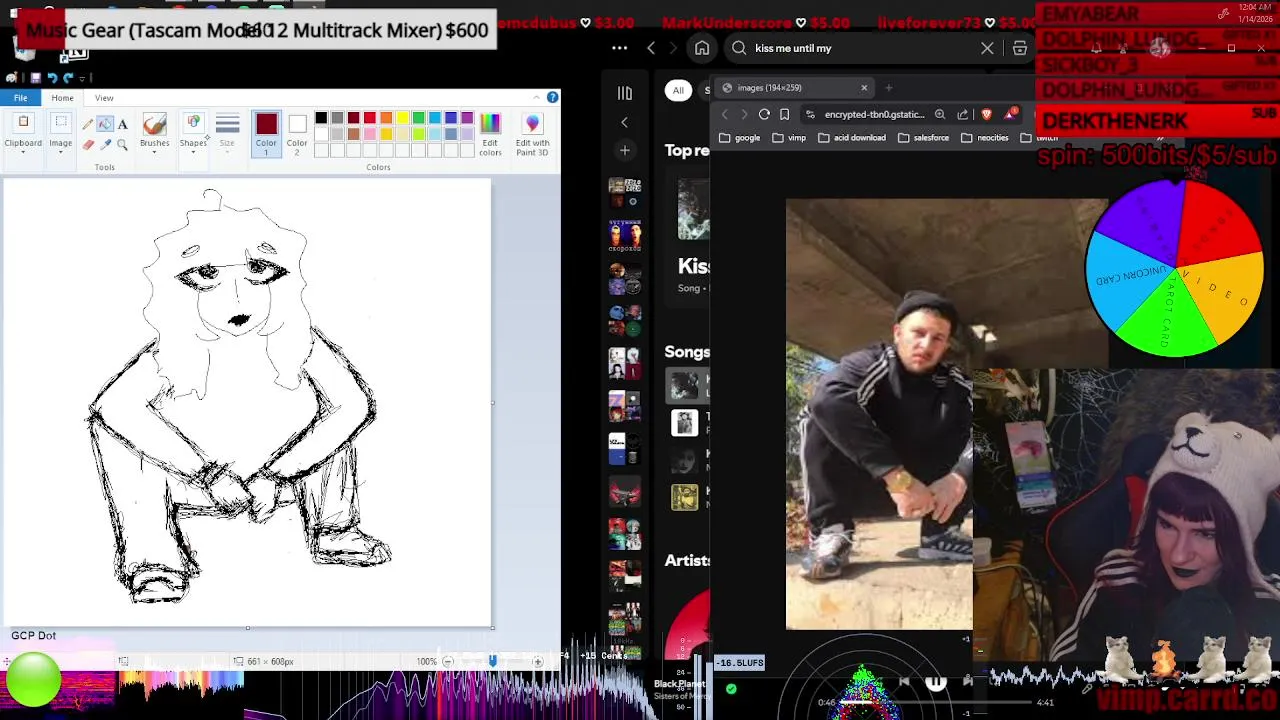The height and width of the screenshot is (720, 1280).
Task: Pick the green color swatch
Action: (418, 118)
